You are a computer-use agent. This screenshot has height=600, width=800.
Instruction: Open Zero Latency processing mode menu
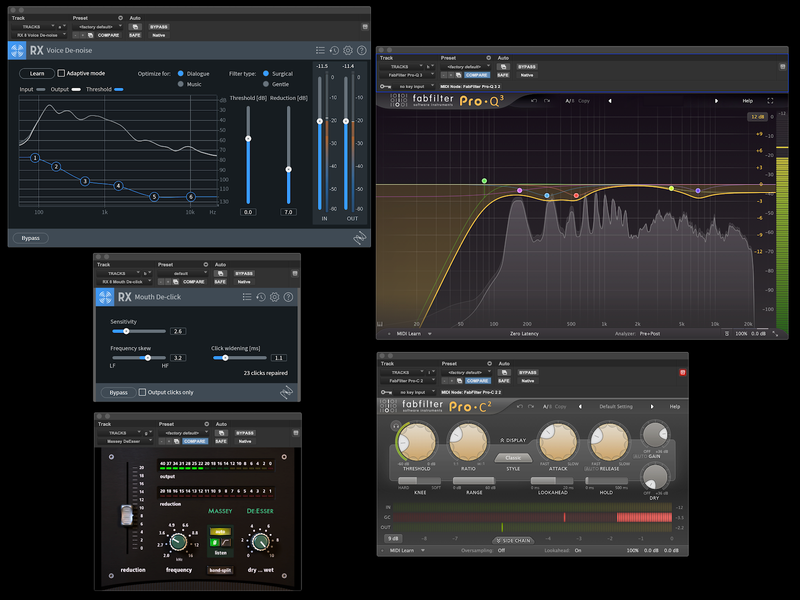point(524,334)
